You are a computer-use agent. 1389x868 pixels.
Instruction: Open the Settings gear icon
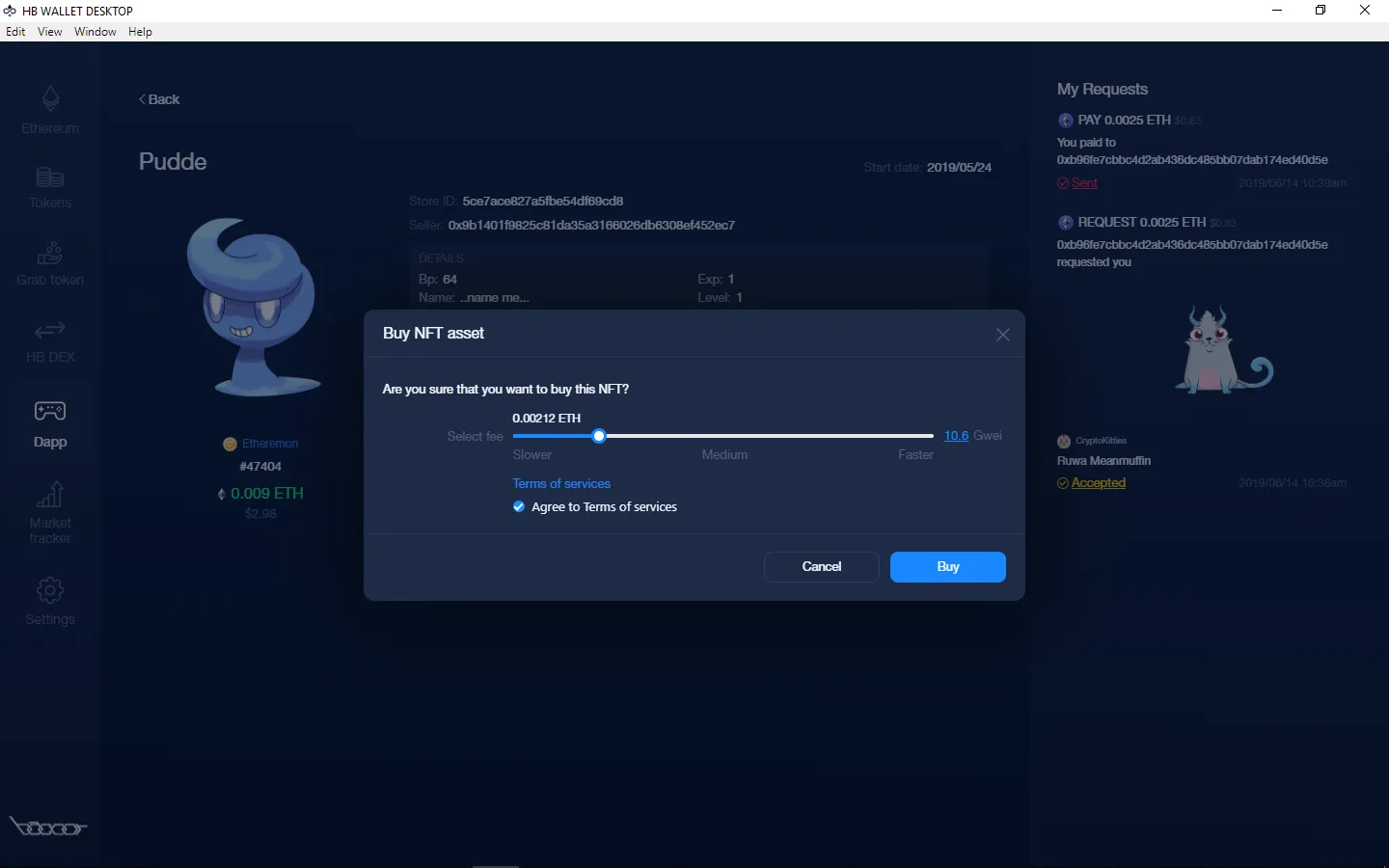pyautogui.click(x=50, y=590)
